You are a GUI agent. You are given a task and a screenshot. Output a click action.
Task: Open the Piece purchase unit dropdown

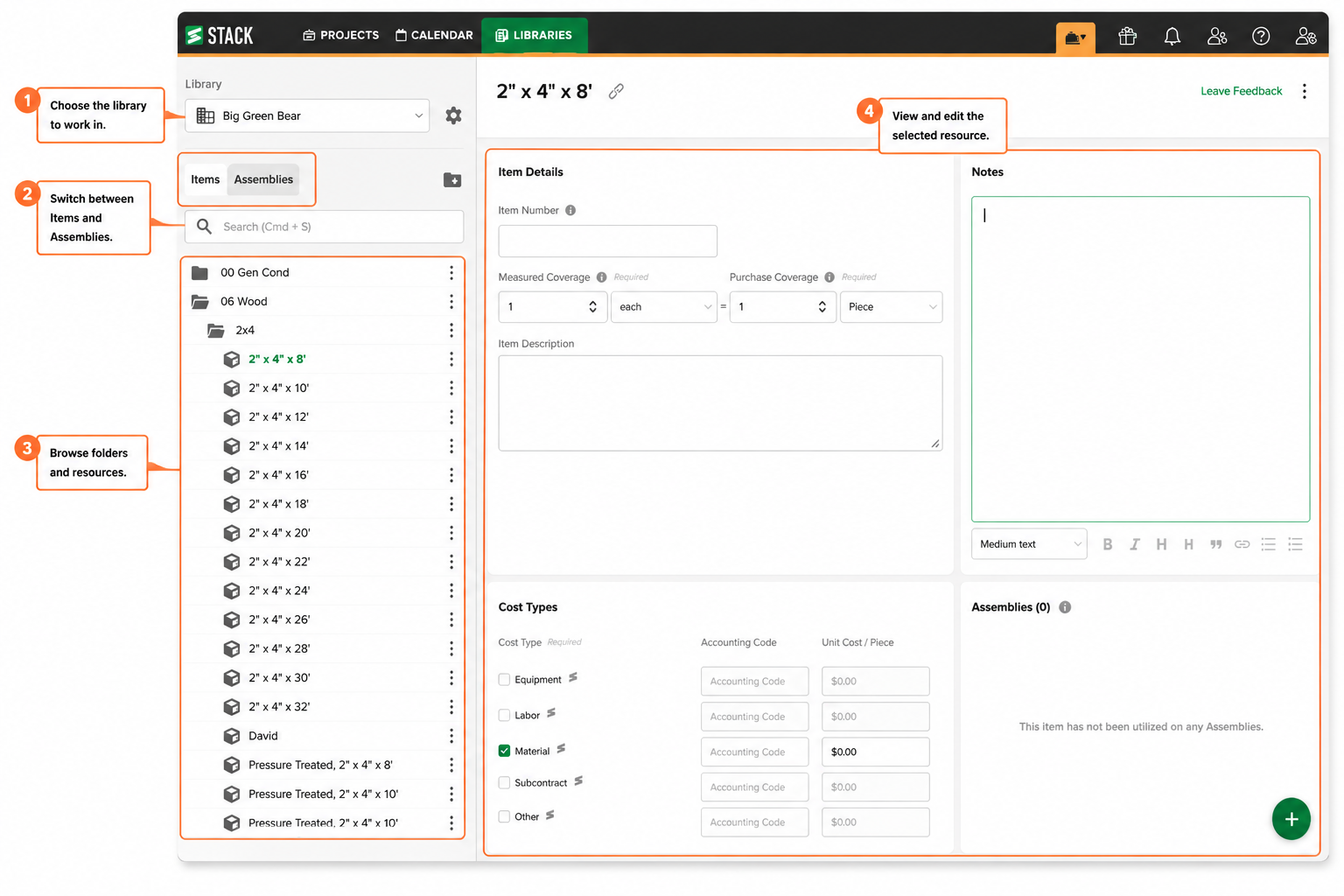pos(892,307)
